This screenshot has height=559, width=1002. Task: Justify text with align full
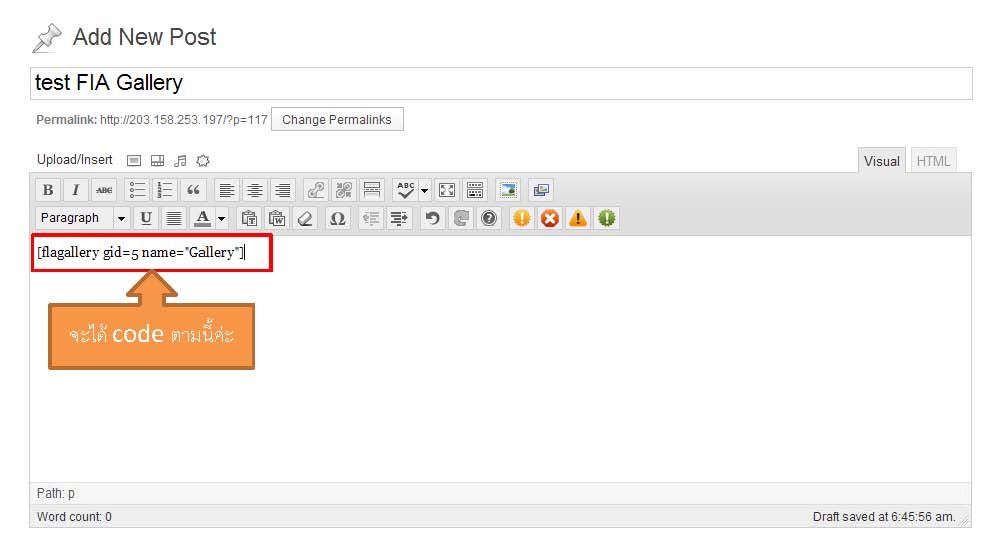point(174,218)
